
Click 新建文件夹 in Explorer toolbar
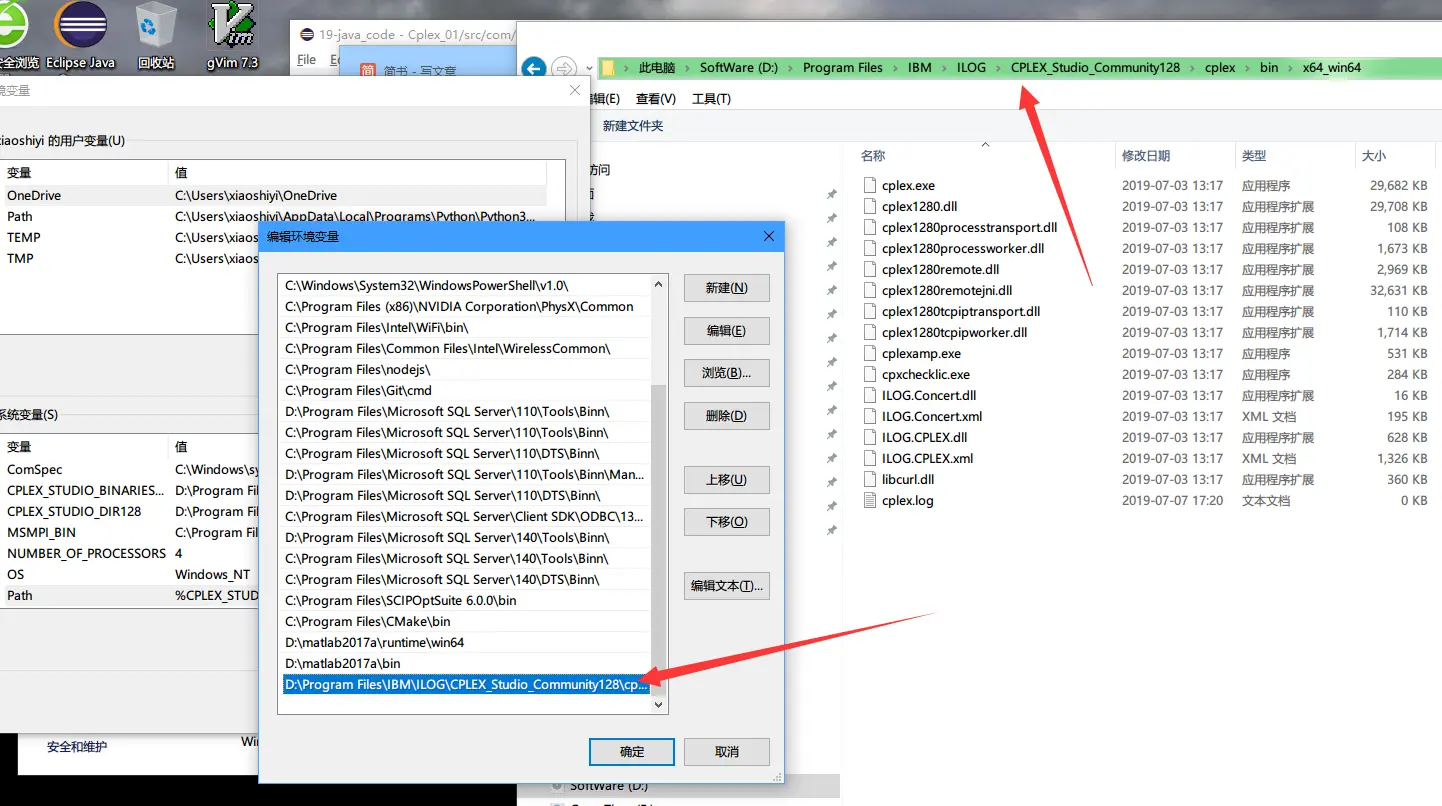(x=633, y=126)
